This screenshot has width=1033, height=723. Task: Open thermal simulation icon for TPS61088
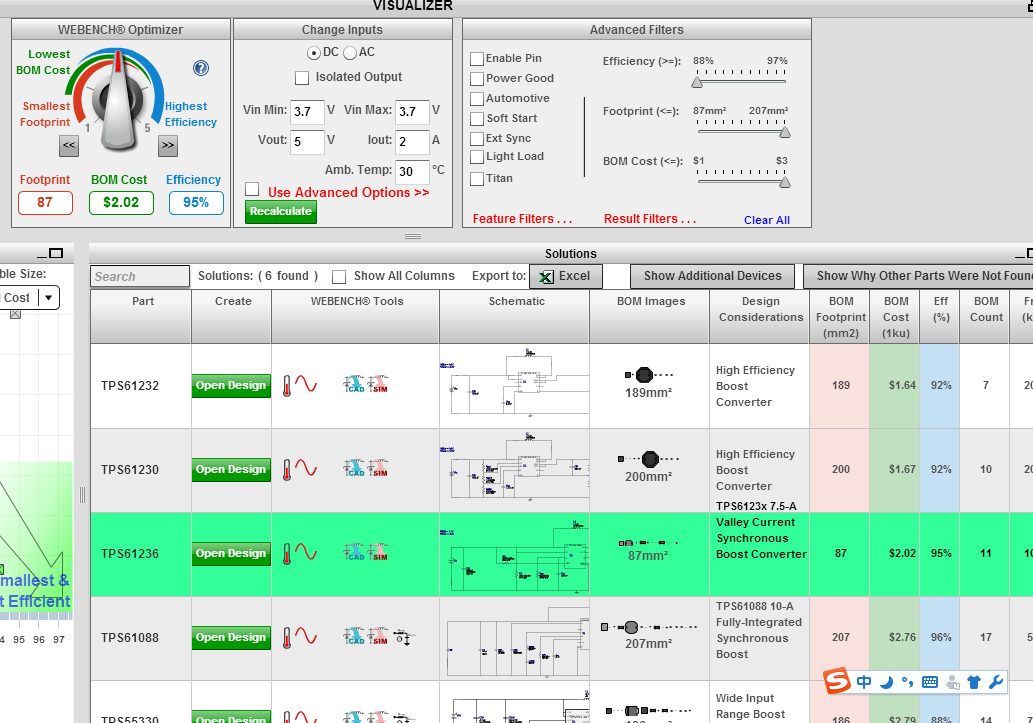pos(287,638)
